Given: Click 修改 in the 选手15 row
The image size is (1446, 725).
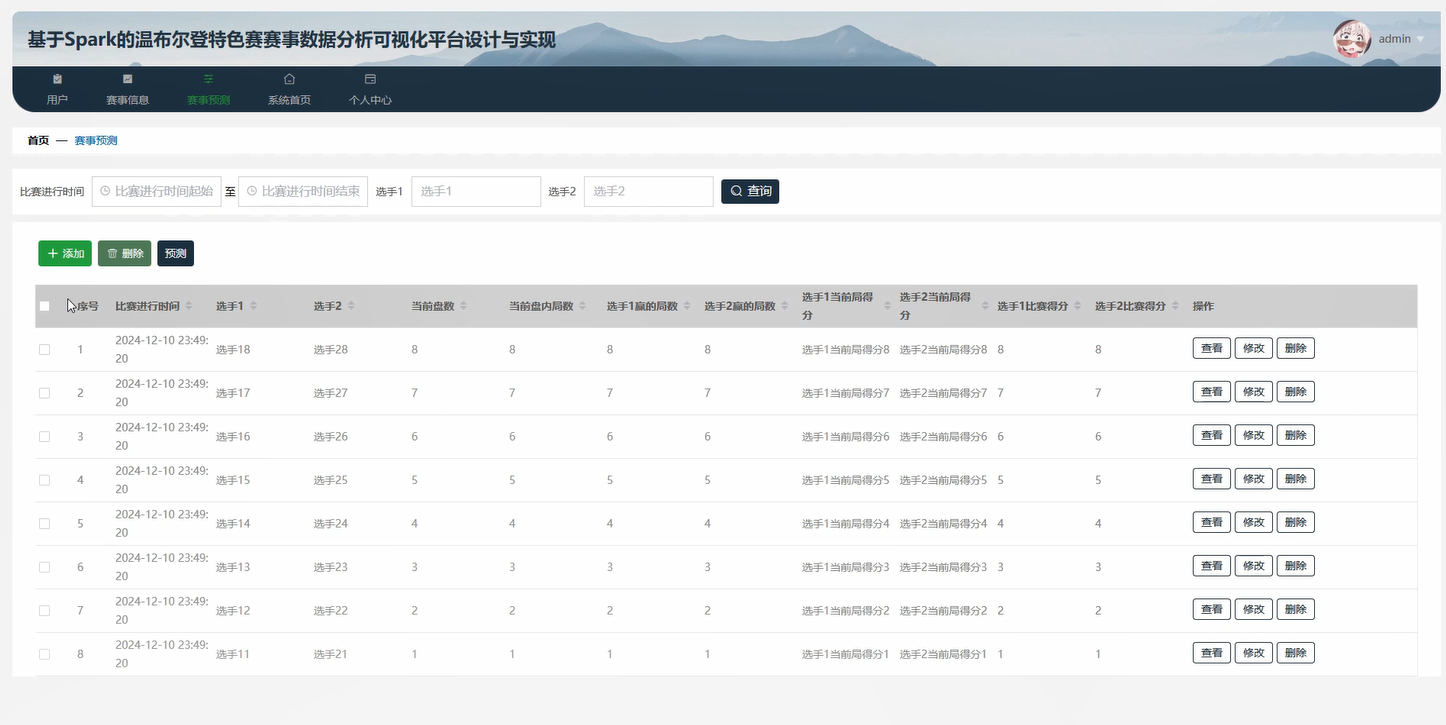Looking at the screenshot, I should click(1254, 479).
